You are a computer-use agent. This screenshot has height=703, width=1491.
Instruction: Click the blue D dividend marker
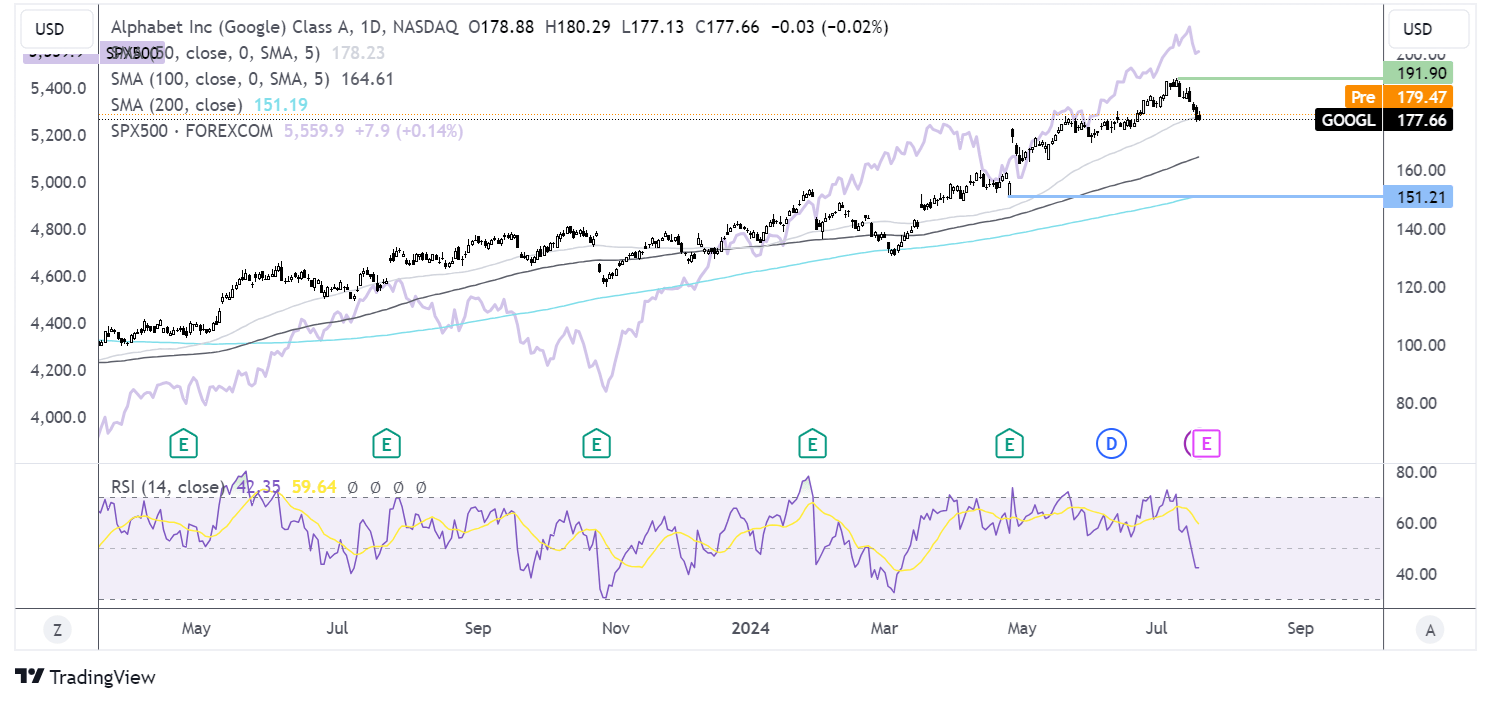[1110, 443]
